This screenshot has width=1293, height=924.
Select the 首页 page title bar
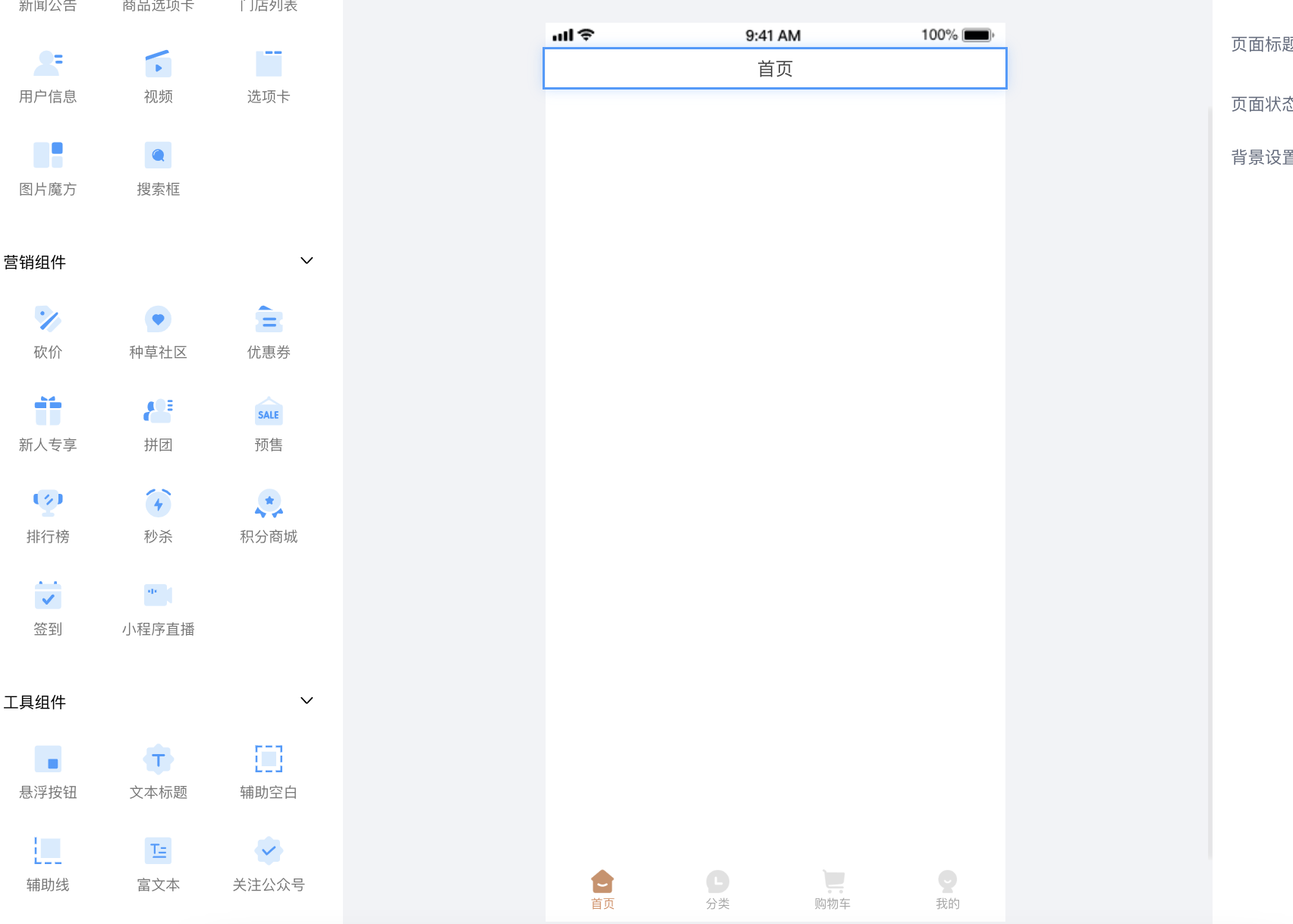[775, 68]
